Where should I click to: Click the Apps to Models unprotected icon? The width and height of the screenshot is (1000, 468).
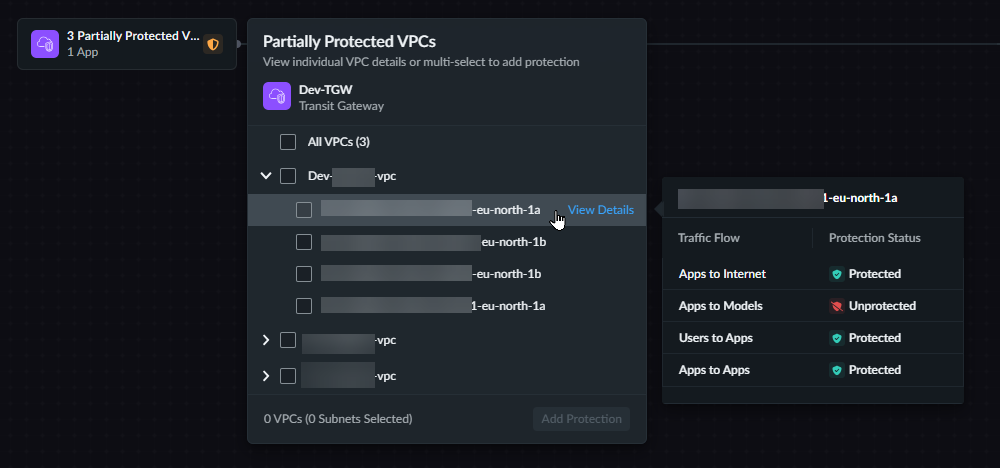[x=836, y=306]
